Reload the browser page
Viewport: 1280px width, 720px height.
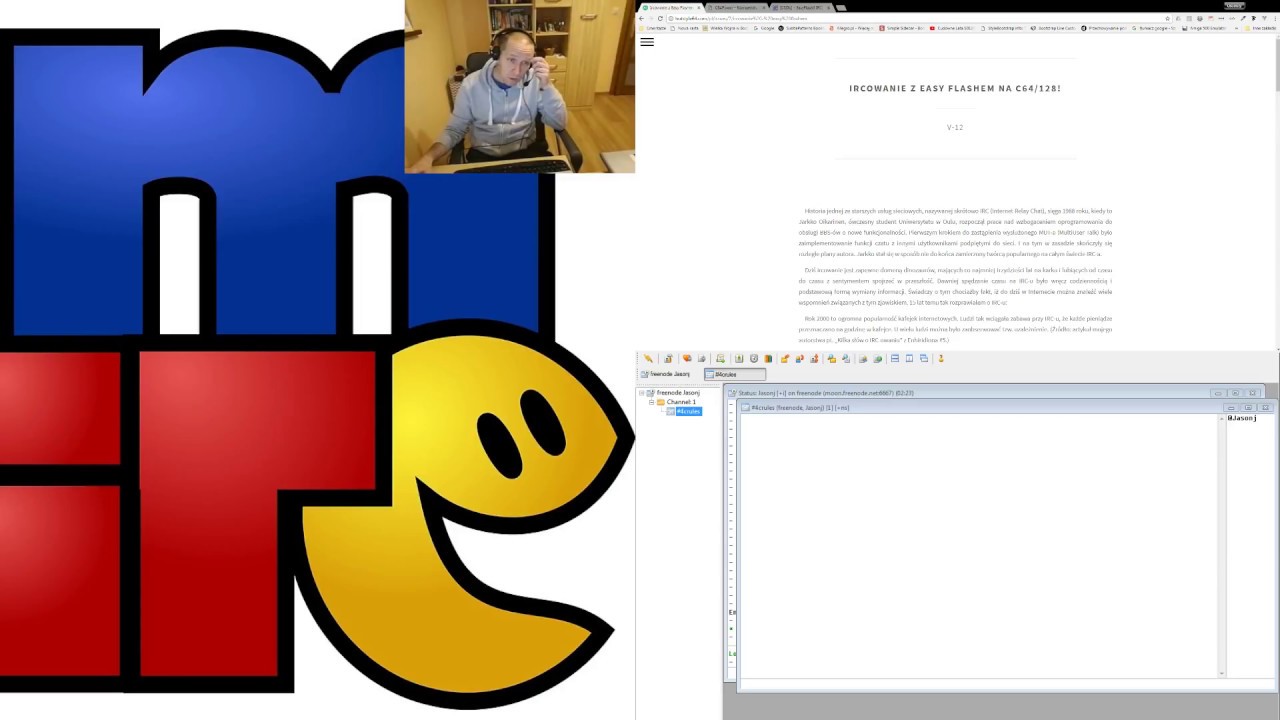(x=660, y=18)
